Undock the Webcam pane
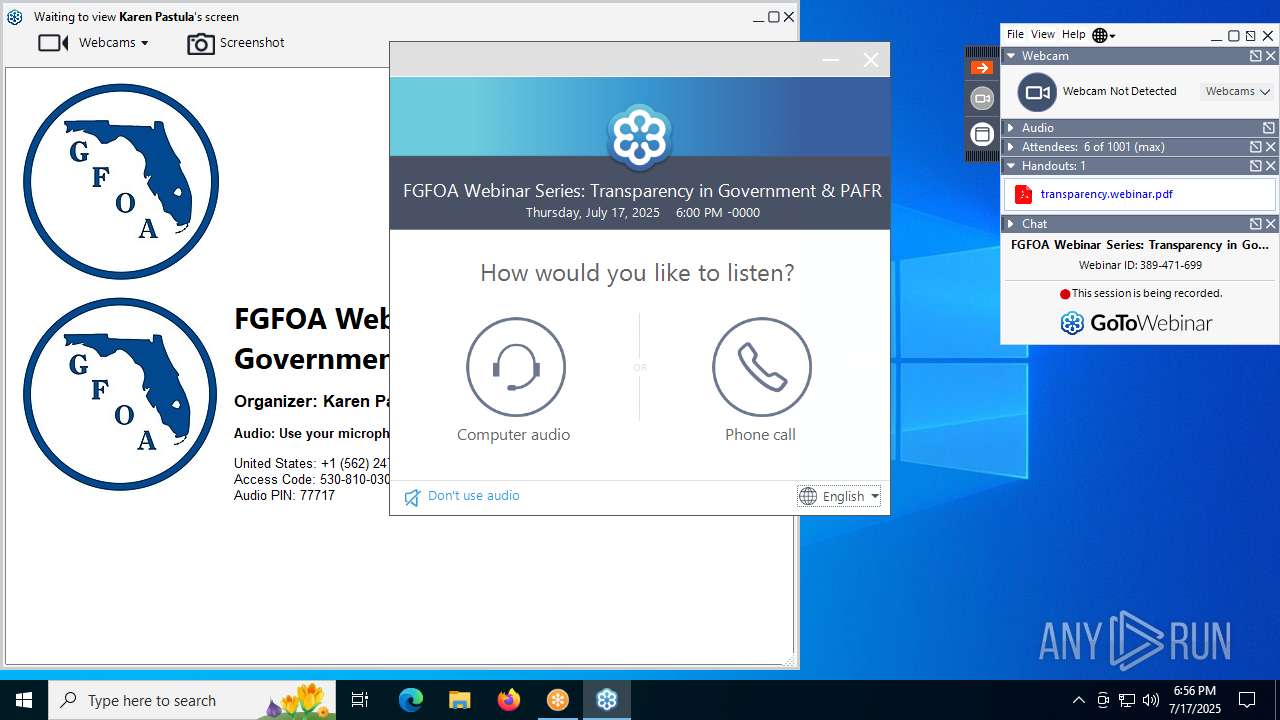This screenshot has height=720, width=1280. (1256, 56)
